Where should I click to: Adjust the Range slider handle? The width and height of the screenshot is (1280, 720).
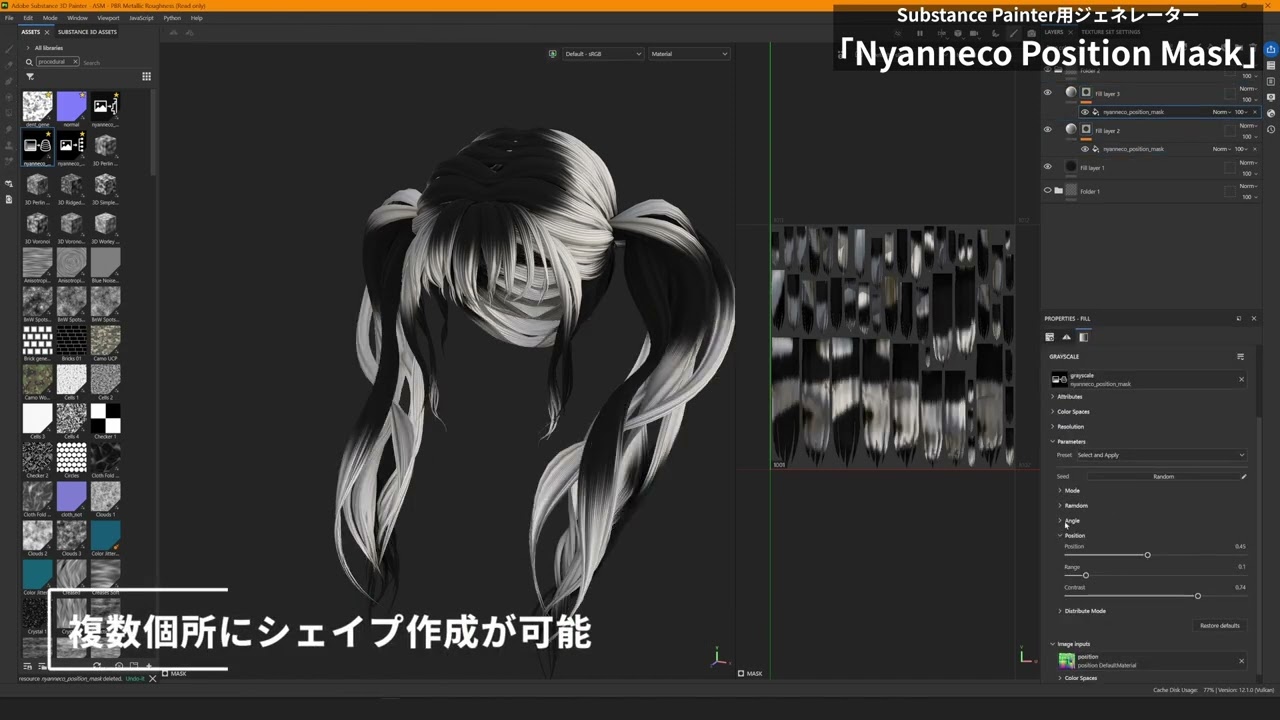point(1085,575)
